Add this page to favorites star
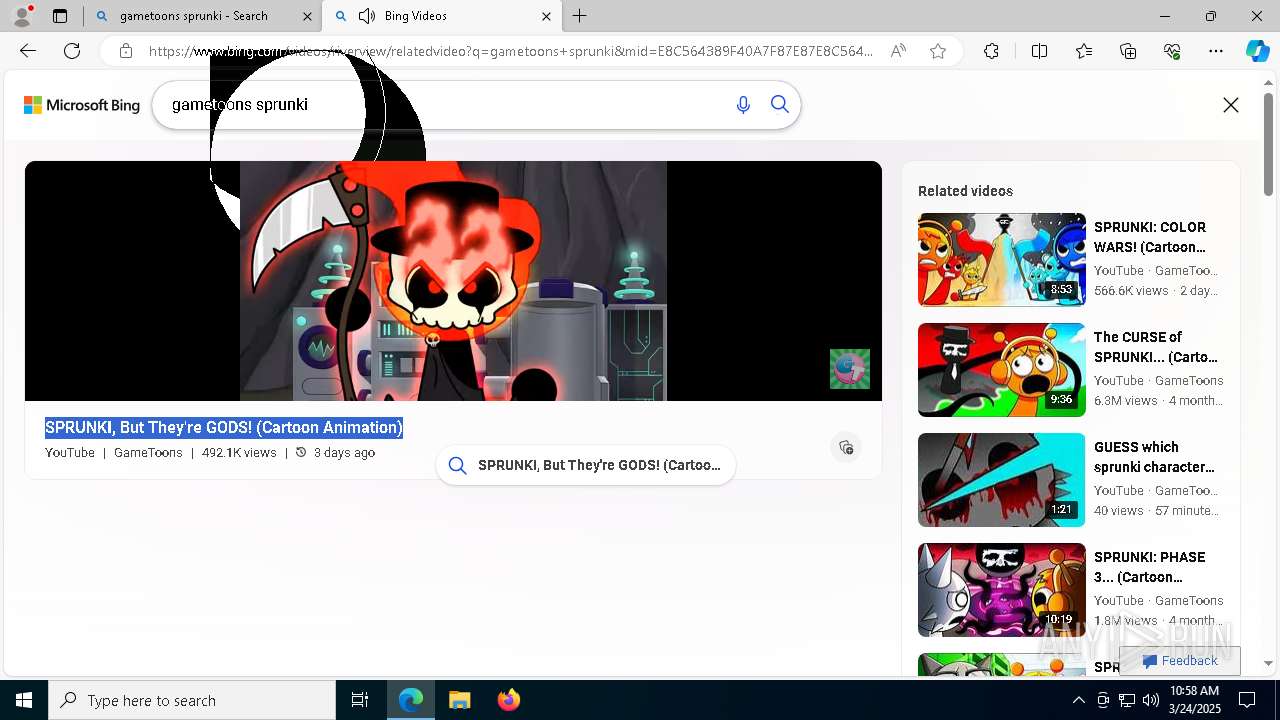 [938, 51]
